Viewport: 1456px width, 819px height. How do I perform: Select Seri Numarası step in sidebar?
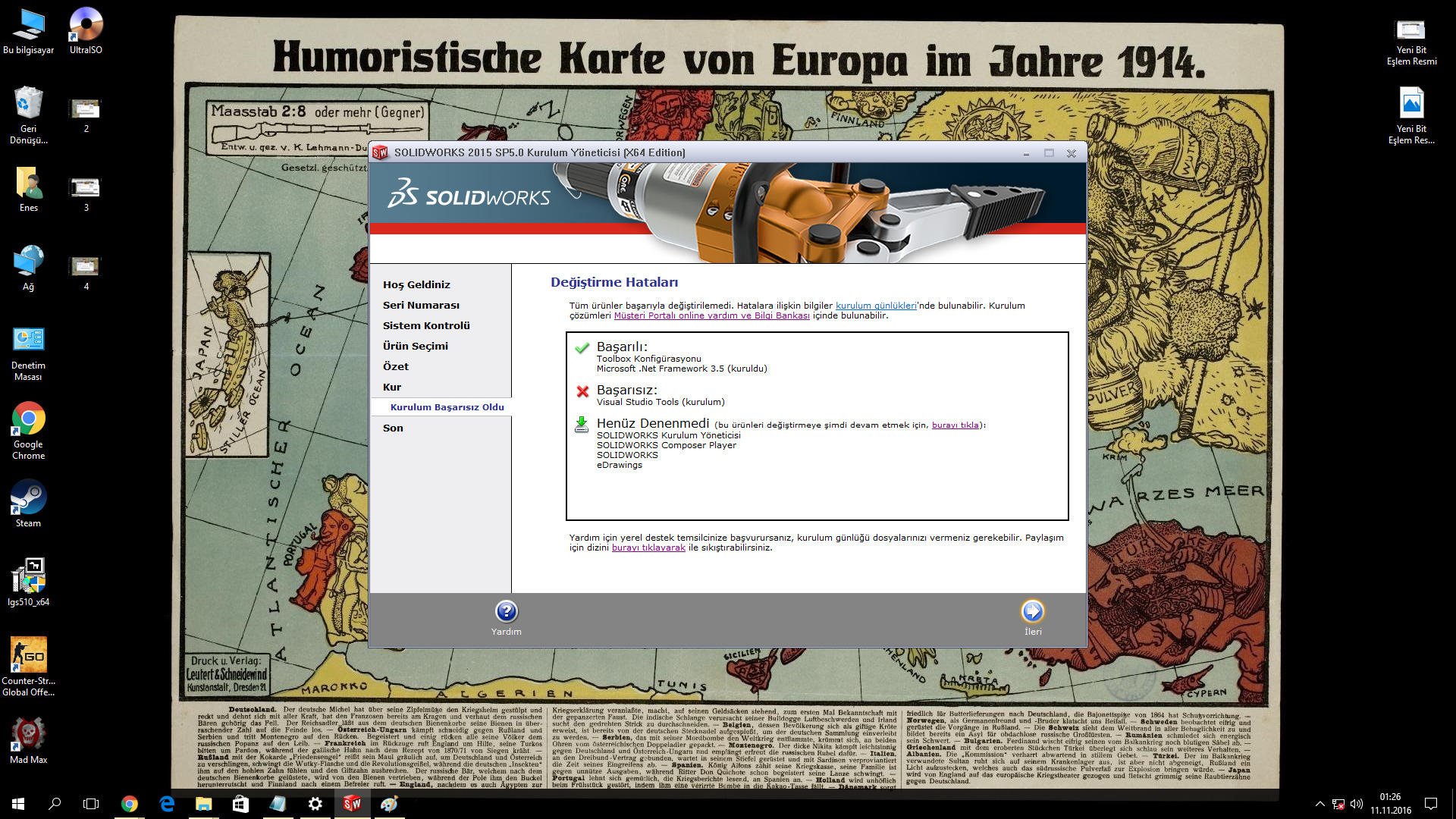[421, 305]
